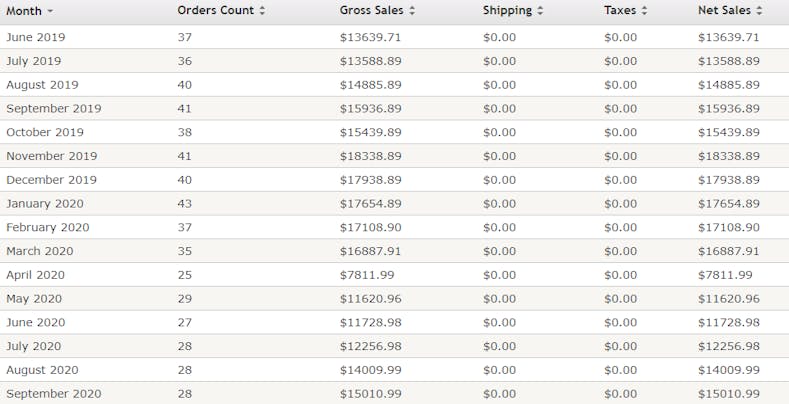Sort by the Orders Count arrows icon

(x=263, y=11)
